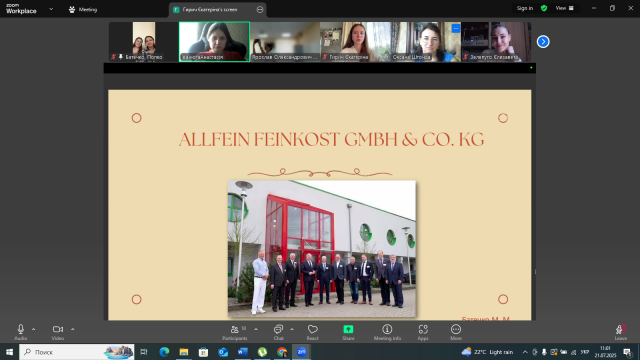Expand audio settings arrow next to Audio
The height and width of the screenshot is (360, 640).
click(33, 329)
